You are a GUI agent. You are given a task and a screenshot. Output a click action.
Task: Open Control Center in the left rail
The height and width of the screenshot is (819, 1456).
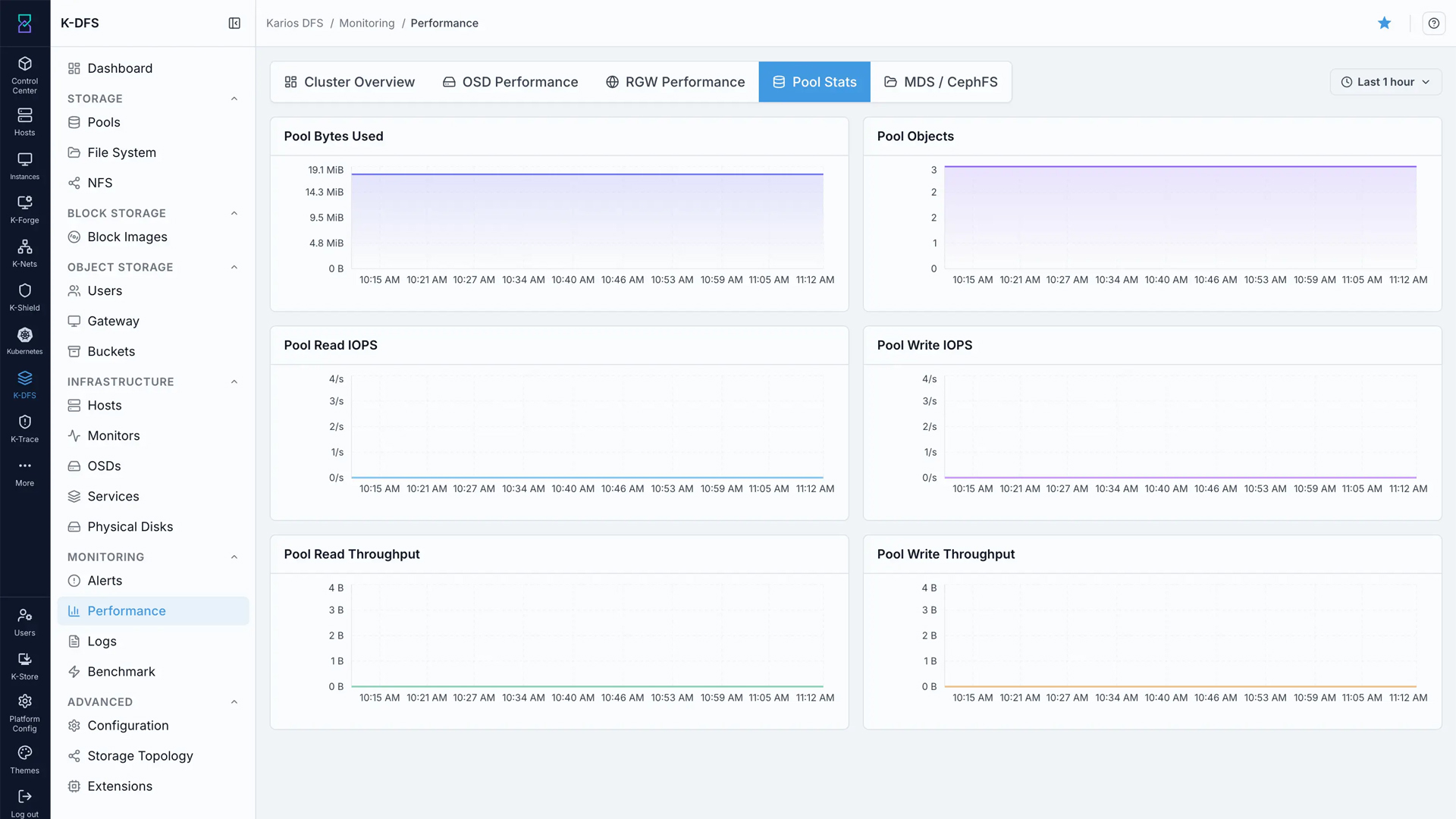[24, 74]
